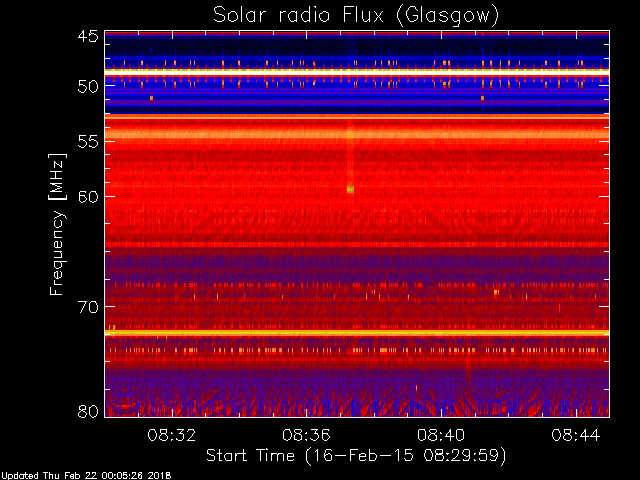
Task: Click the 08:36 time axis label
Action: 306,435
